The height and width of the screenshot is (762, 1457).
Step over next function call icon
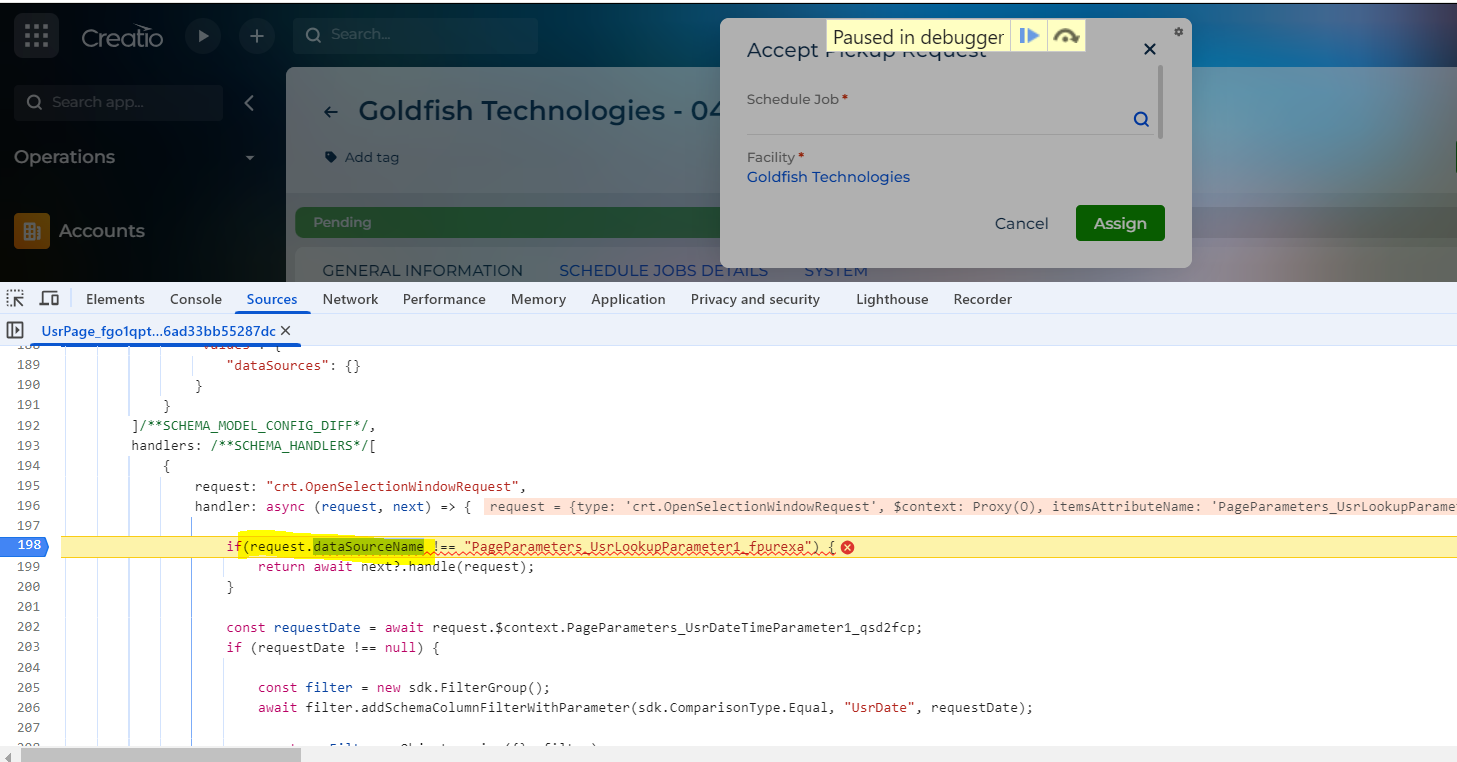[1066, 37]
